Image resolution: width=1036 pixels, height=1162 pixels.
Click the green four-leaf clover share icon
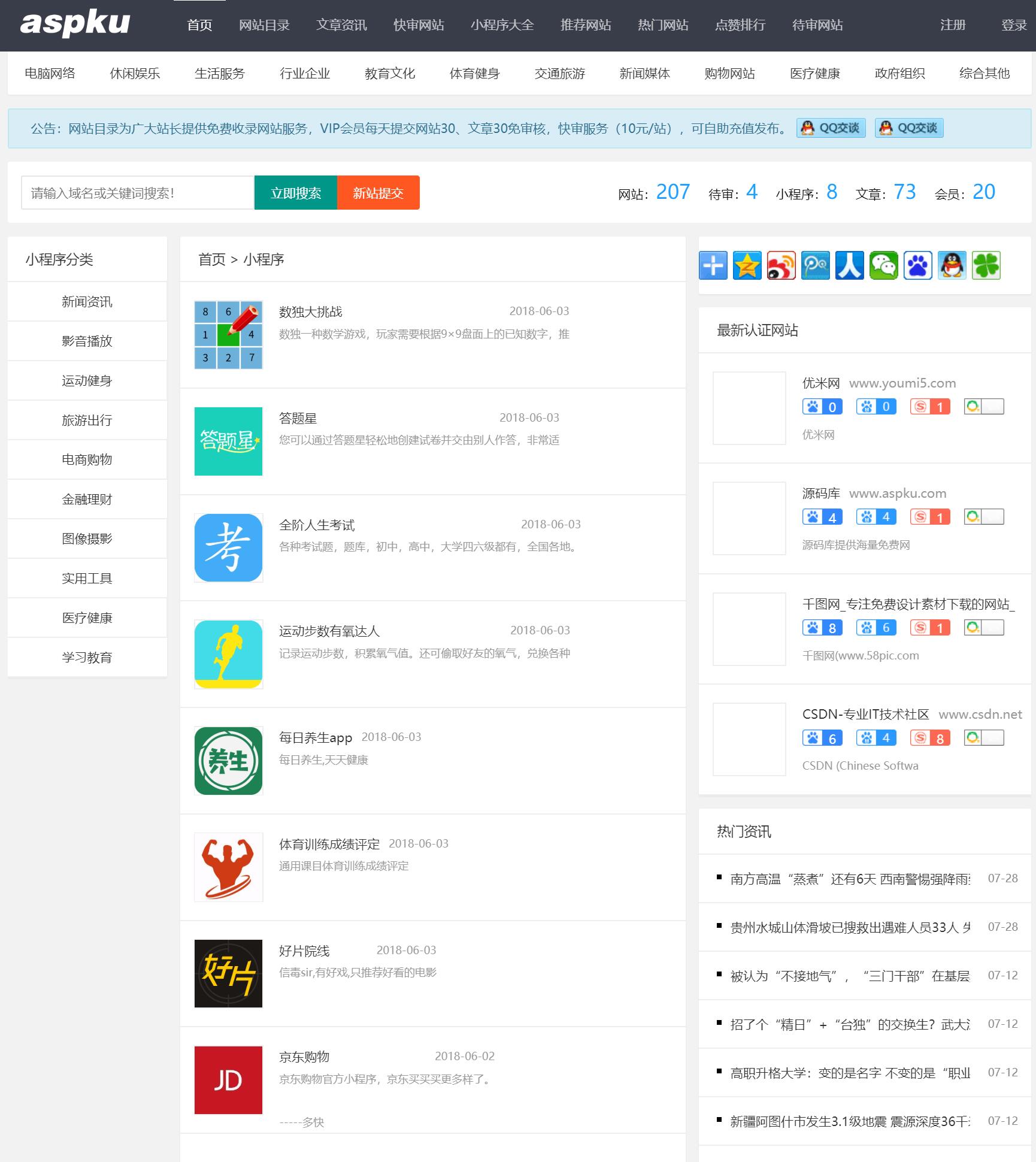pyautogui.click(x=986, y=265)
